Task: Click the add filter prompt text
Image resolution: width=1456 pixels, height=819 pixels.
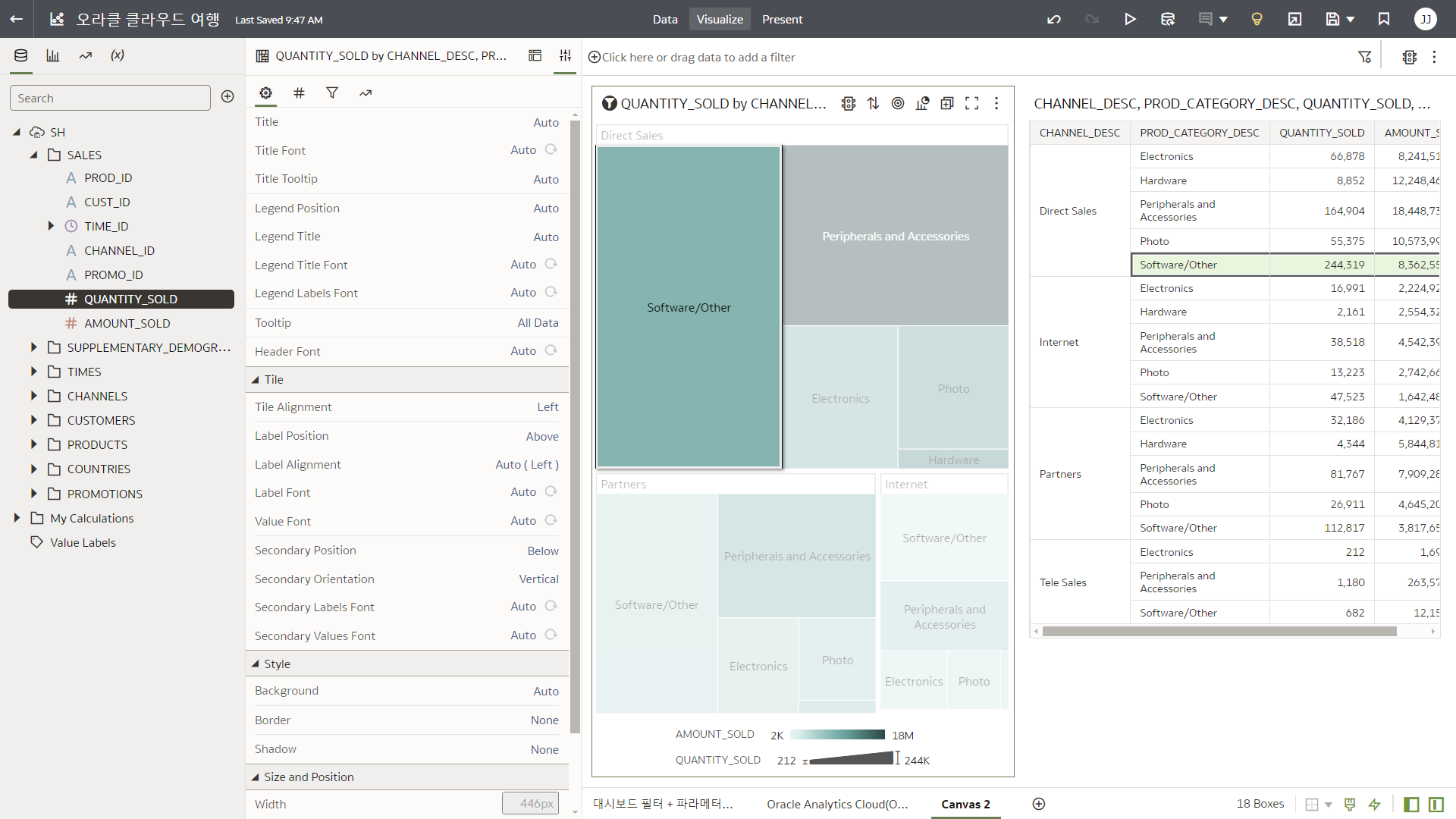Action: click(698, 57)
